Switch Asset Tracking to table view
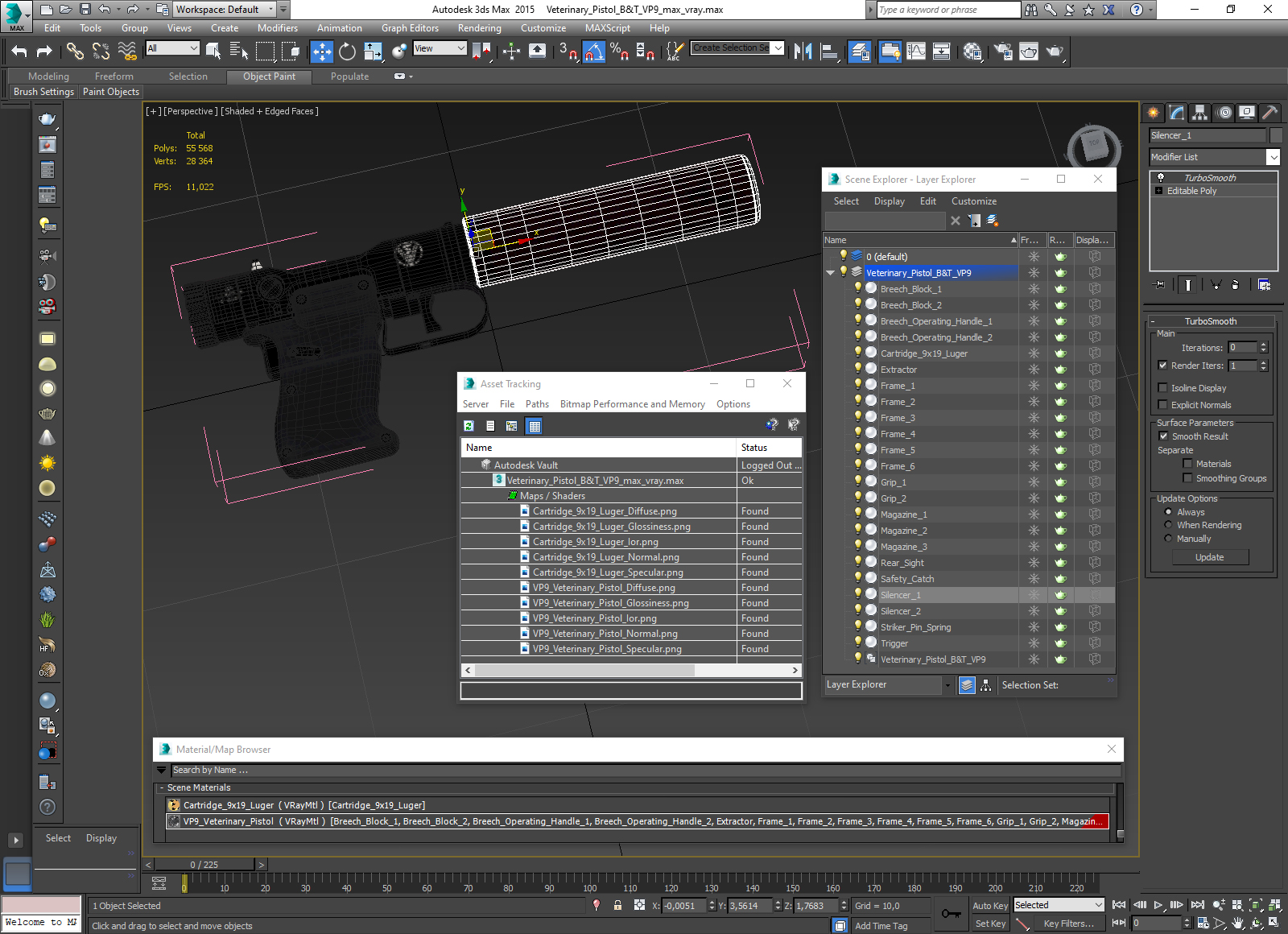 (x=535, y=426)
